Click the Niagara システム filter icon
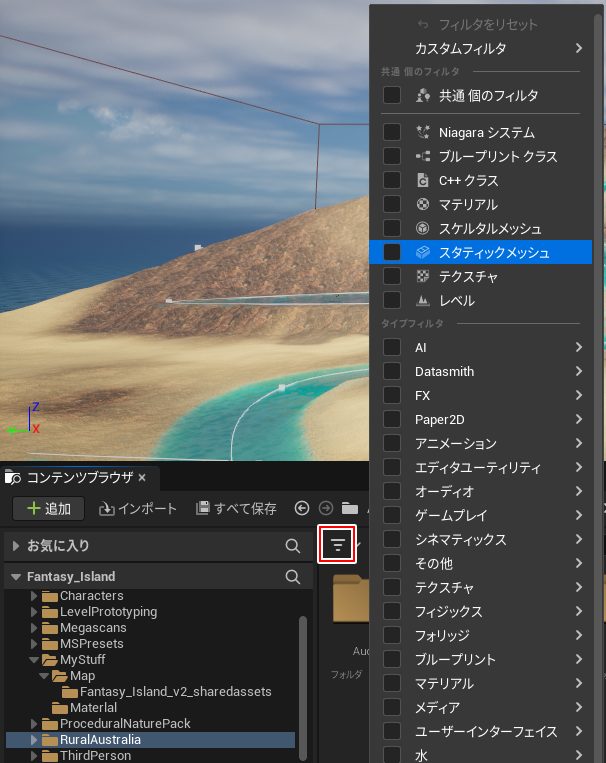Screen dimensions: 606x763 (422, 132)
